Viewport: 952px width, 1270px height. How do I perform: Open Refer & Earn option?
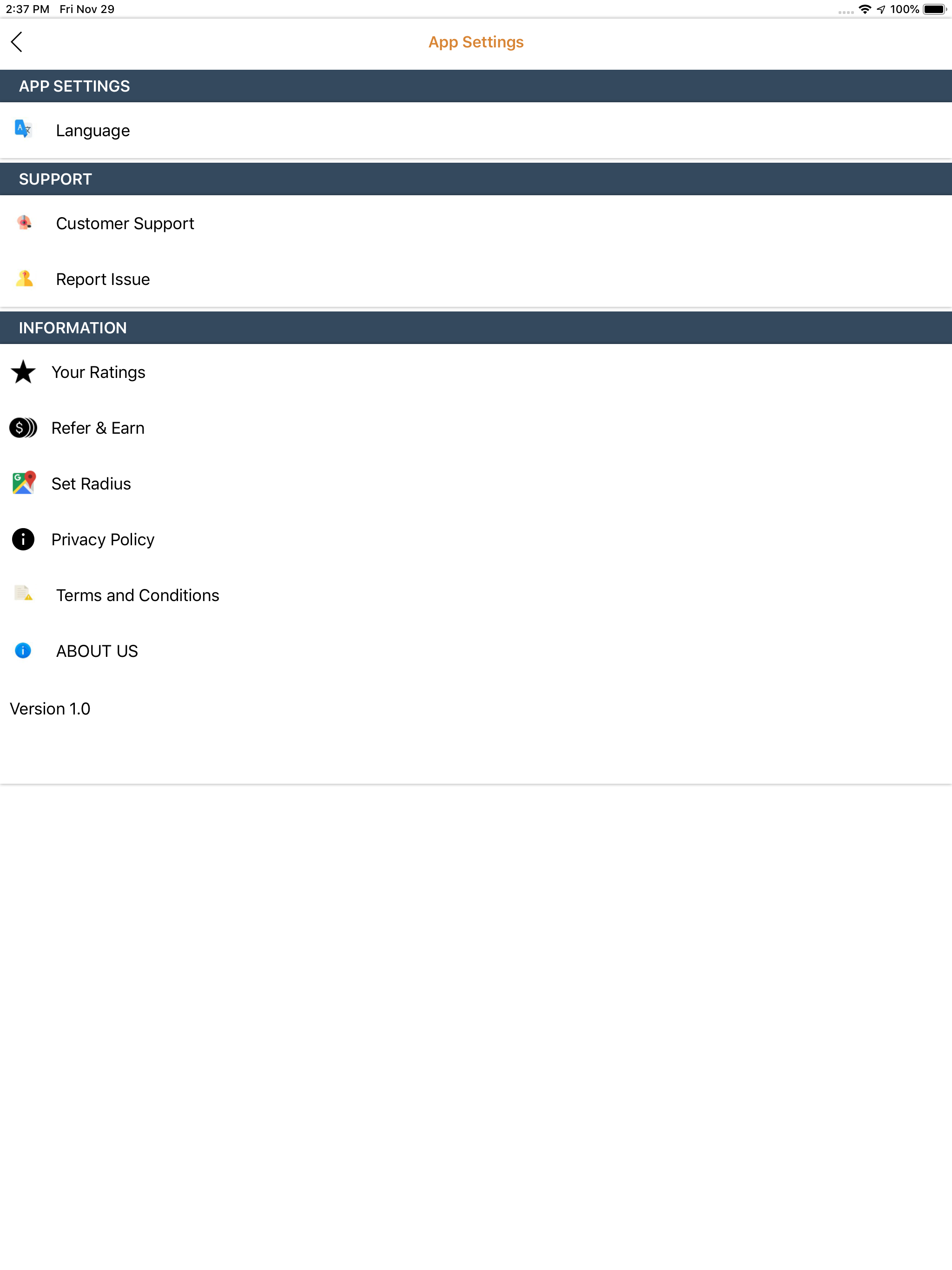tap(98, 428)
